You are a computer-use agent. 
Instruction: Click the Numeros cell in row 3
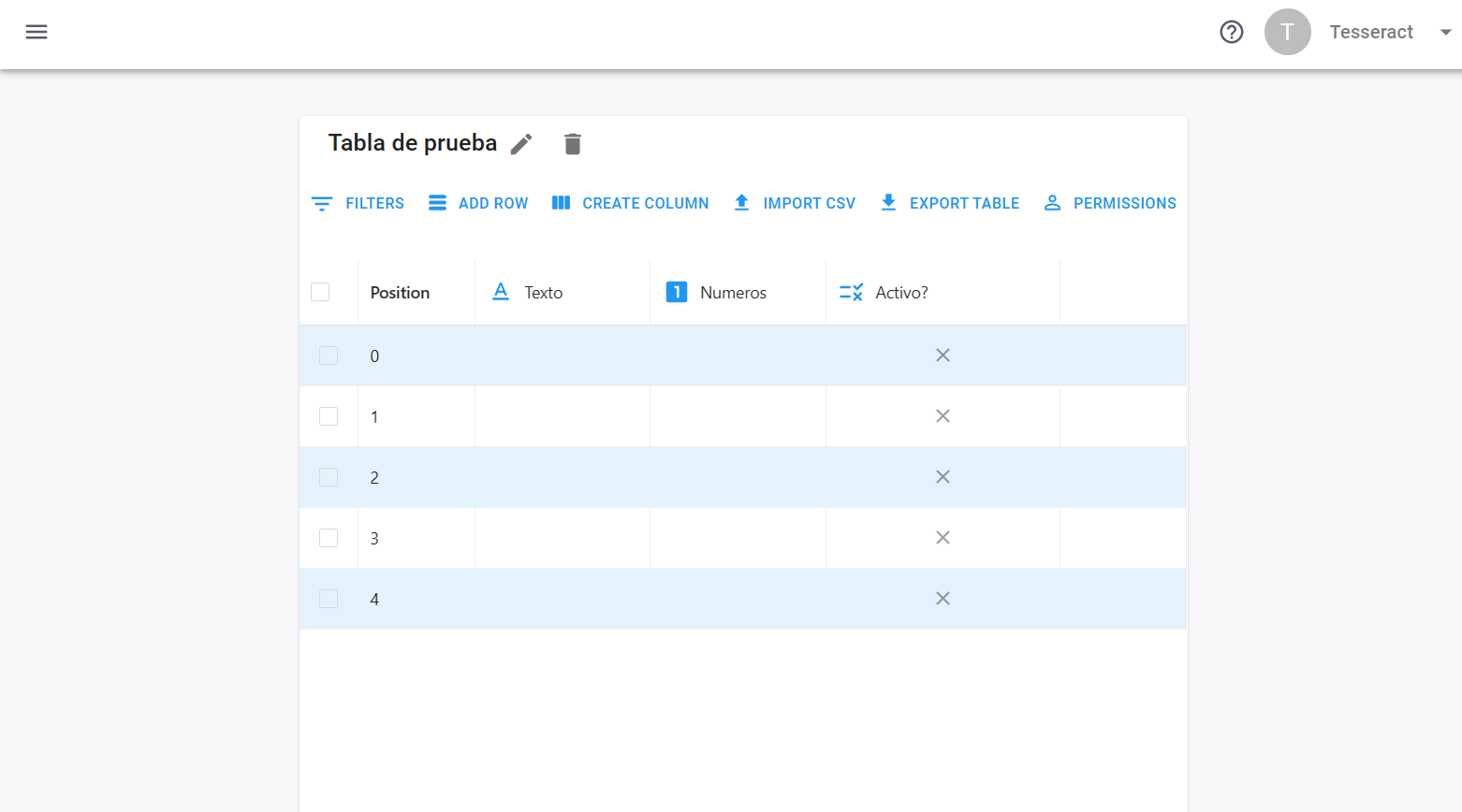(x=738, y=538)
